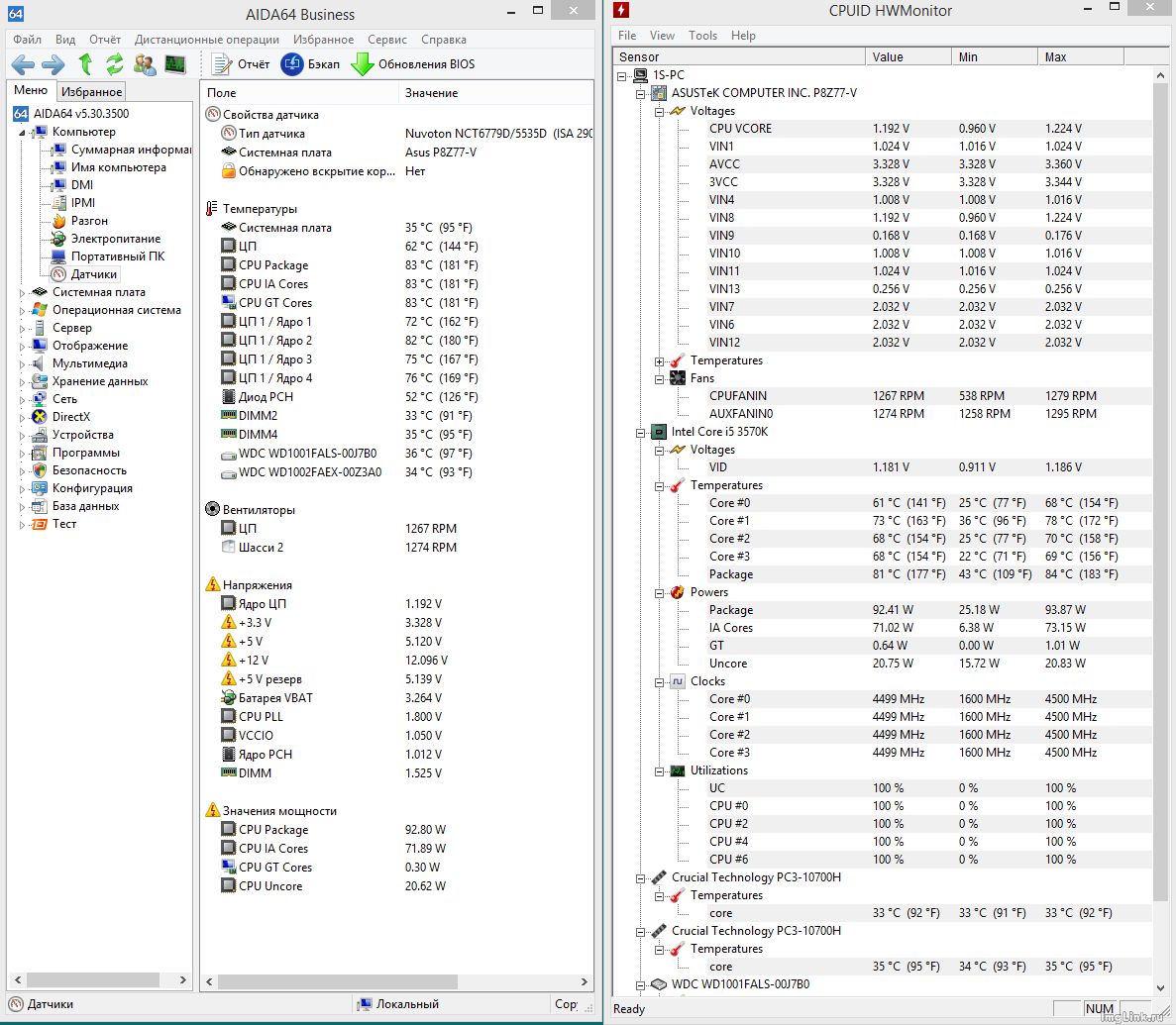Collapse the Intel Core i5 3570K node

[x=641, y=432]
